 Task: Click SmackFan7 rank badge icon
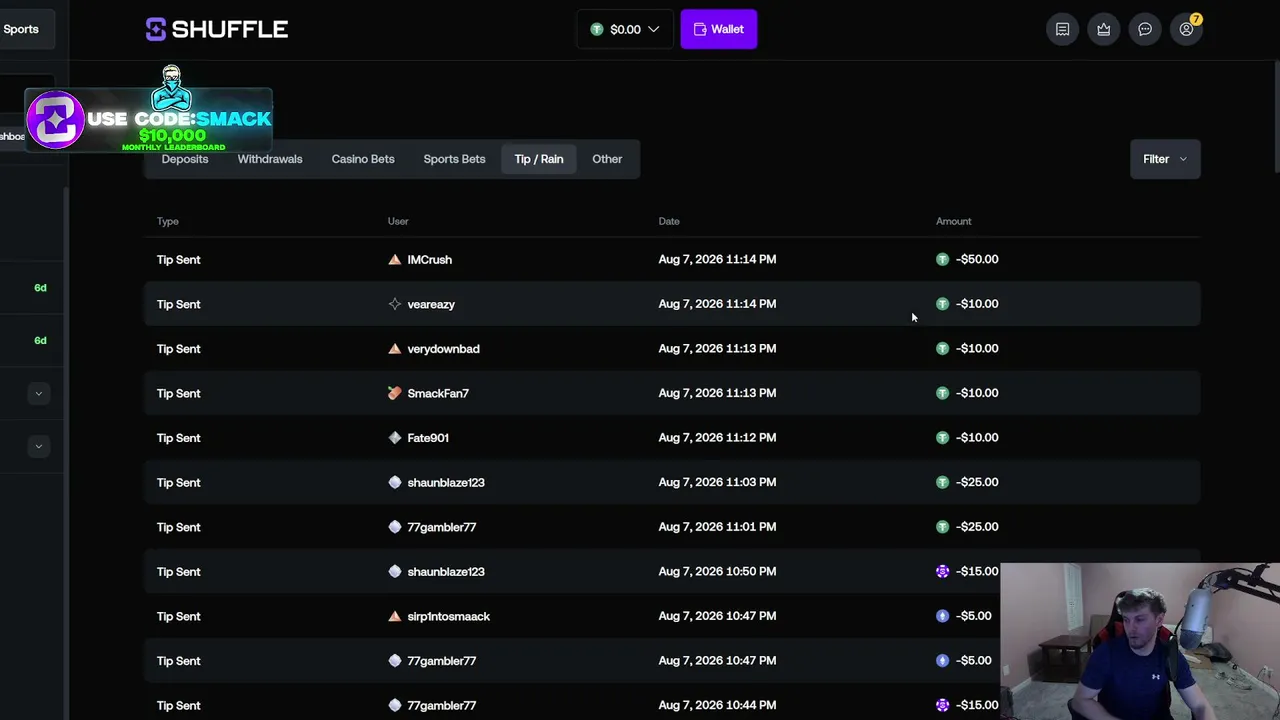[x=395, y=393]
